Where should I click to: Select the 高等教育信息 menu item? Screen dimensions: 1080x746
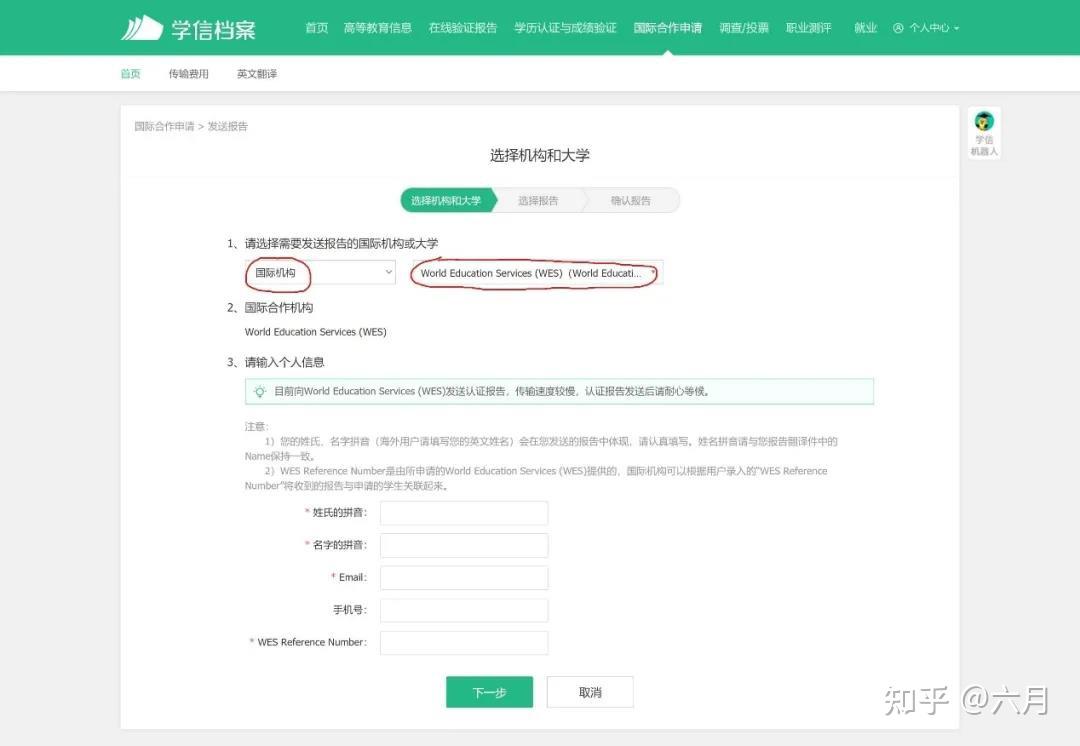[378, 28]
